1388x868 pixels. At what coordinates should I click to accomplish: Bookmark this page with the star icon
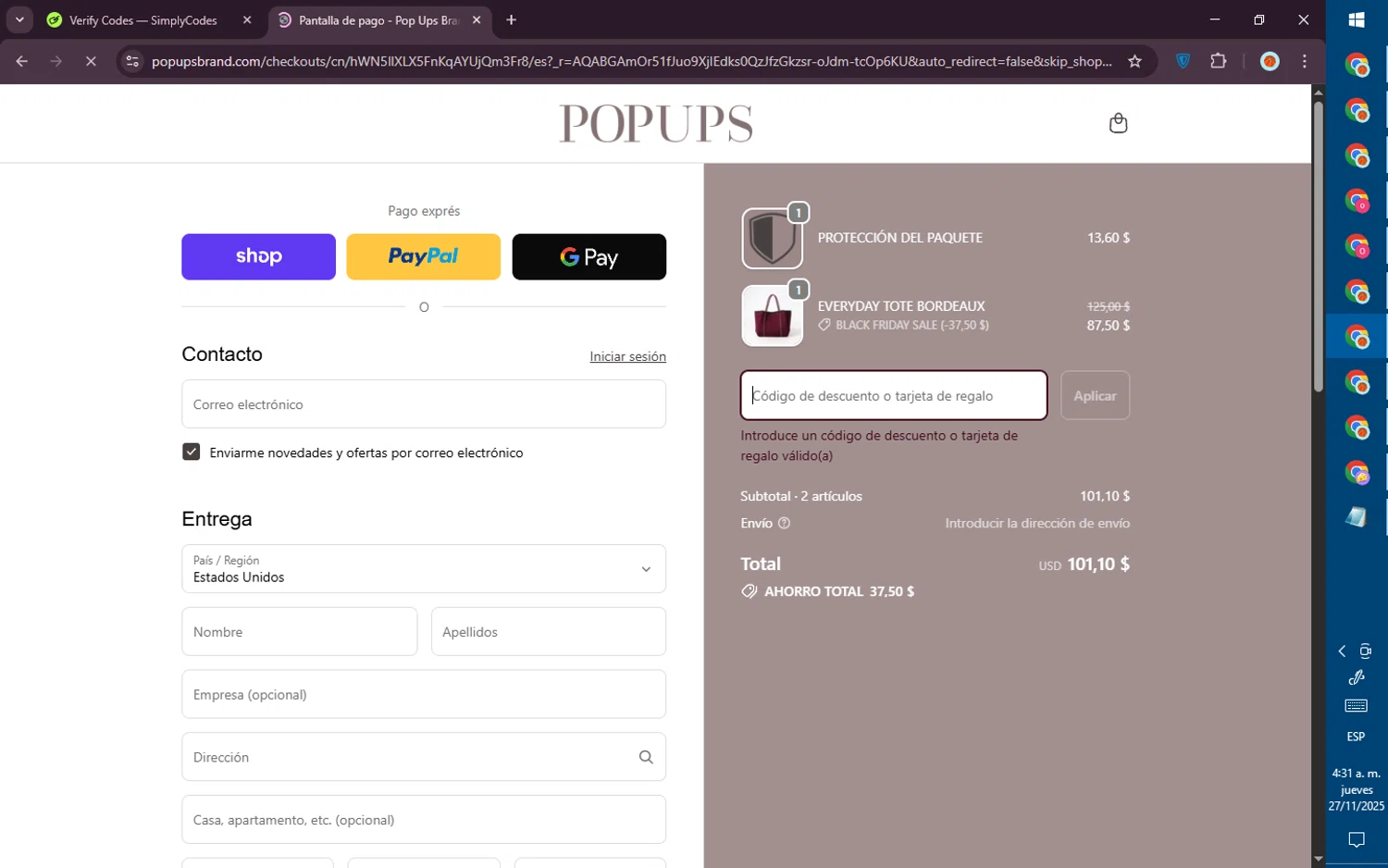[1134, 61]
